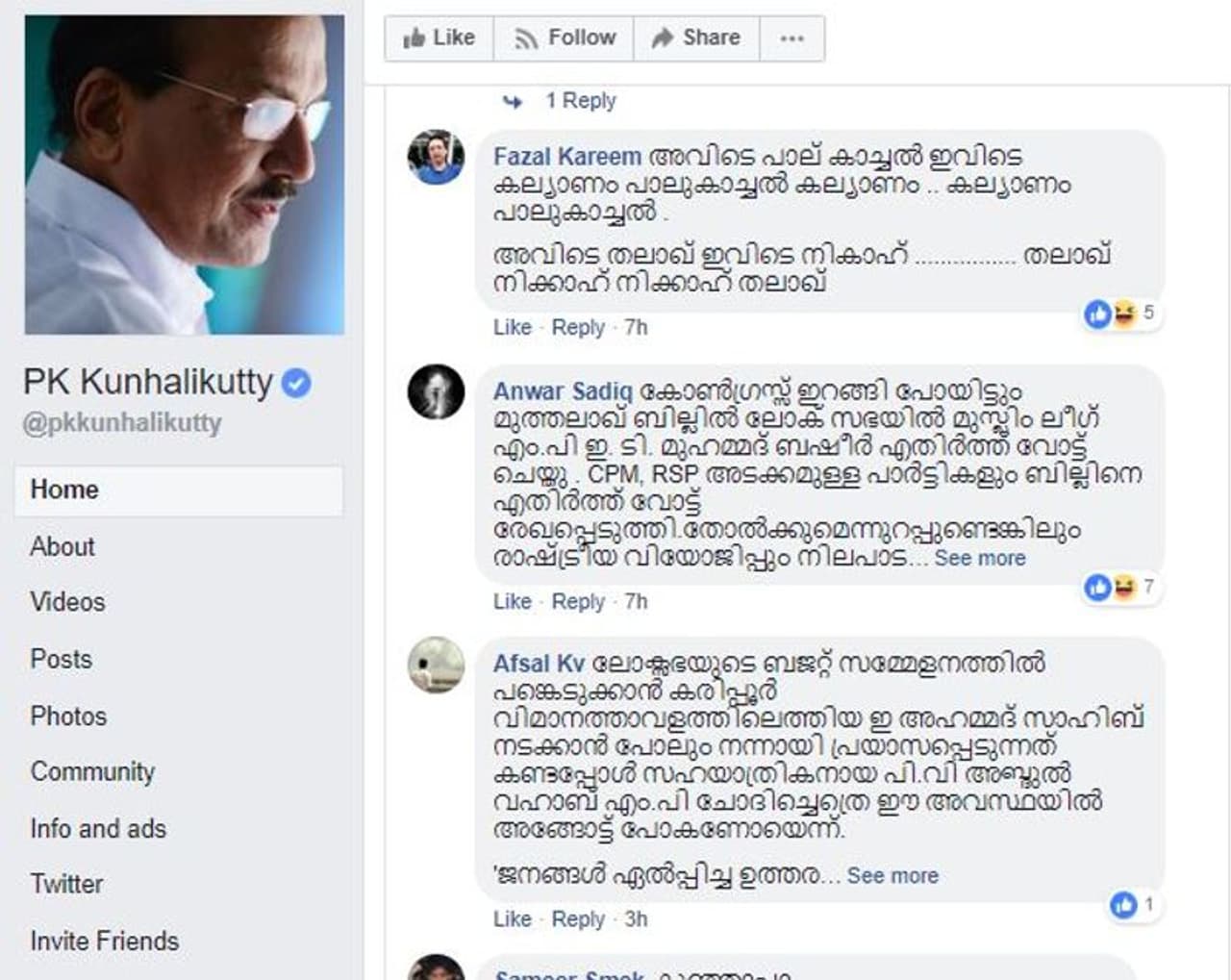Click the verified badge beside PK Kunhalikutty

(296, 383)
